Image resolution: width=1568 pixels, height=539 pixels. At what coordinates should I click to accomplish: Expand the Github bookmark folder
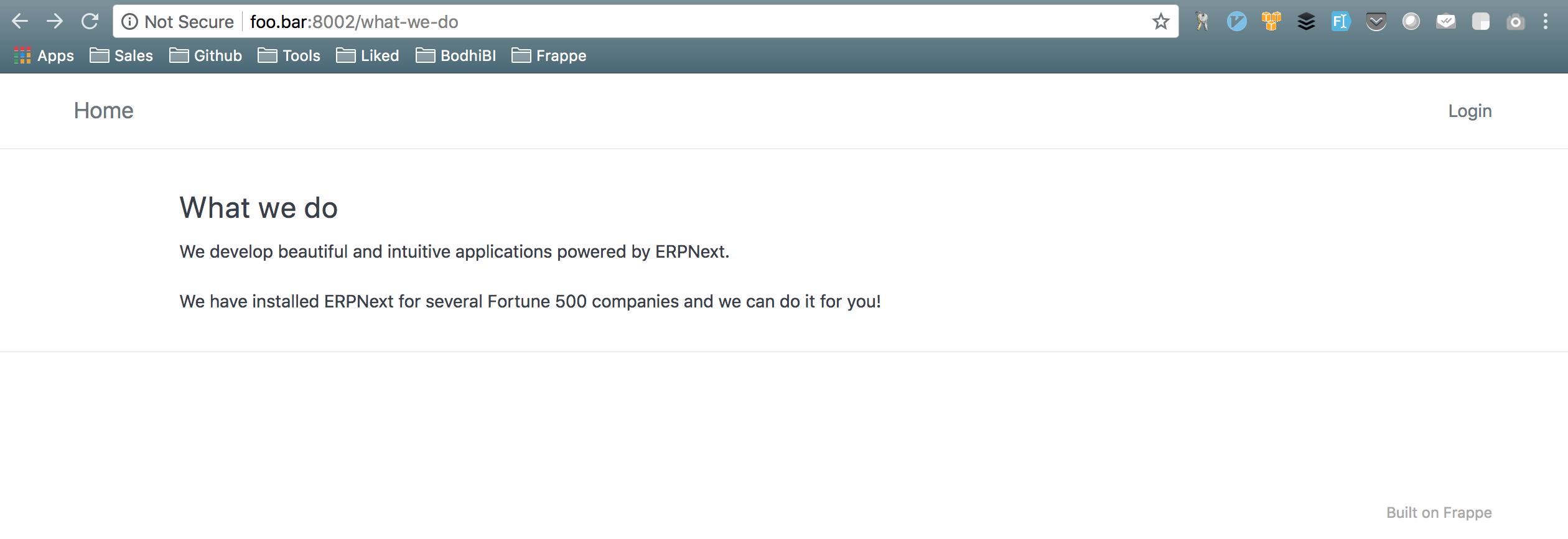pyautogui.click(x=206, y=56)
